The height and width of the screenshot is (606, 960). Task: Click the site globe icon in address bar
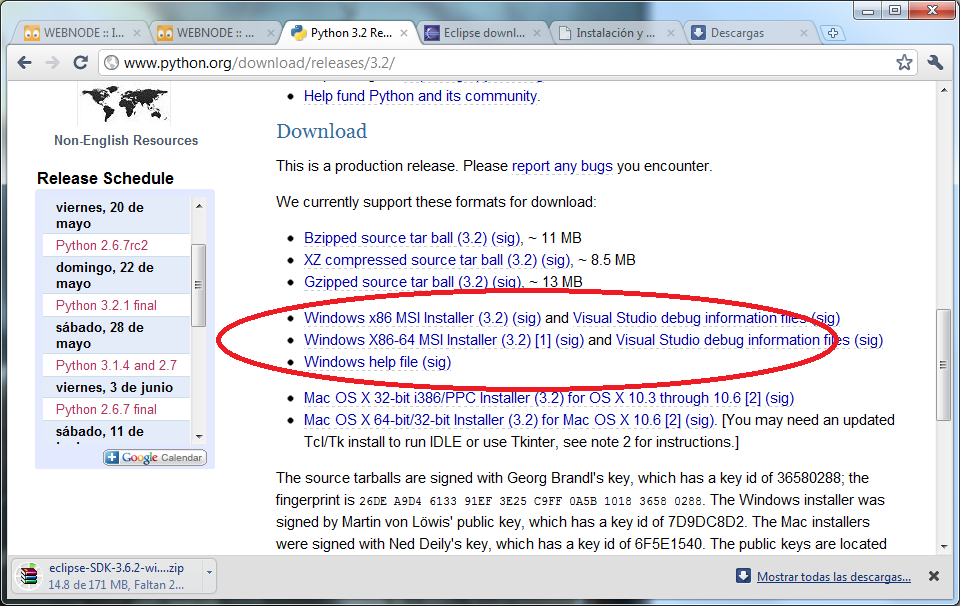pyautogui.click(x=111, y=62)
